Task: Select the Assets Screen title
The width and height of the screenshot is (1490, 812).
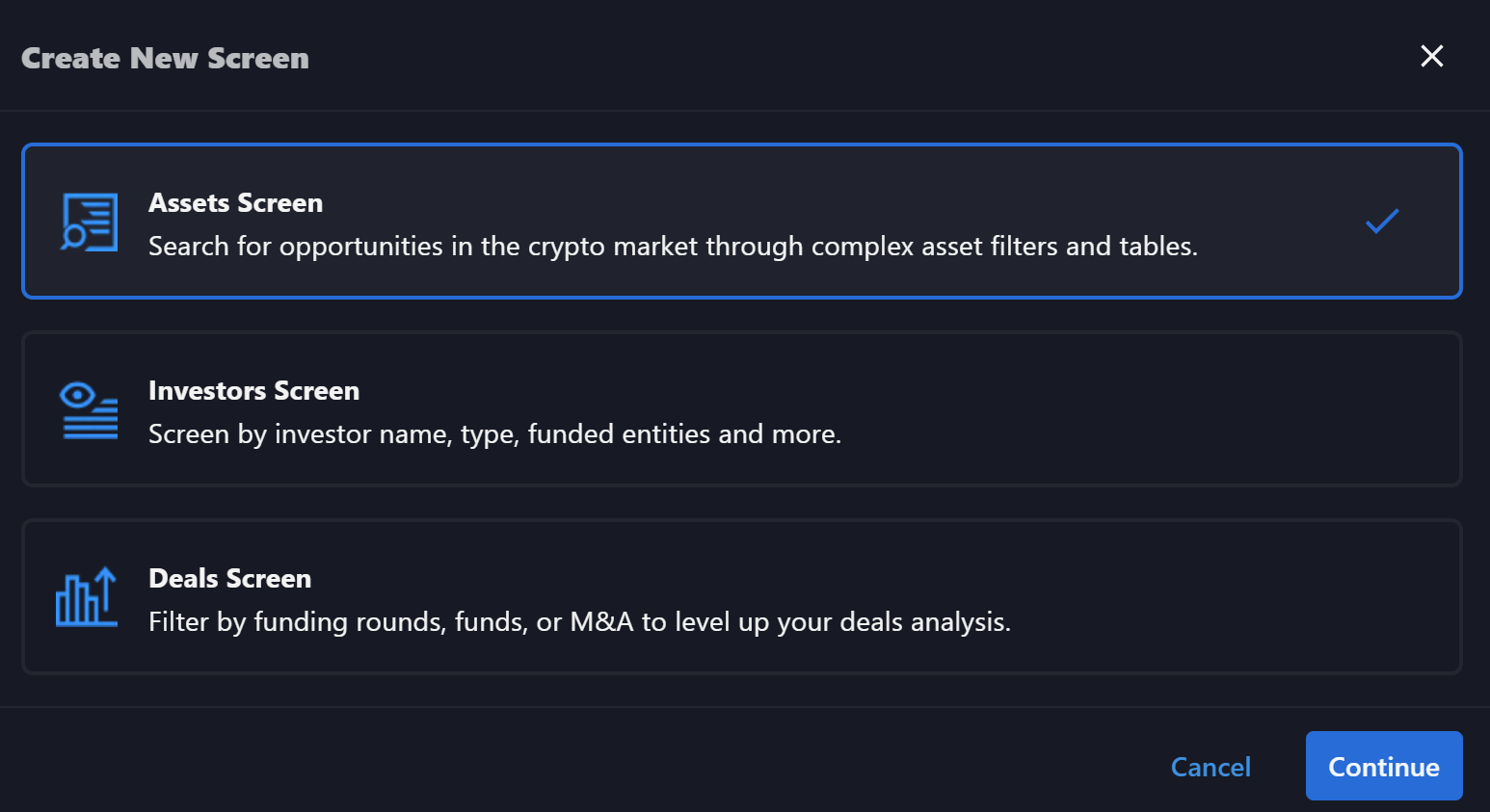Action: pos(236,203)
